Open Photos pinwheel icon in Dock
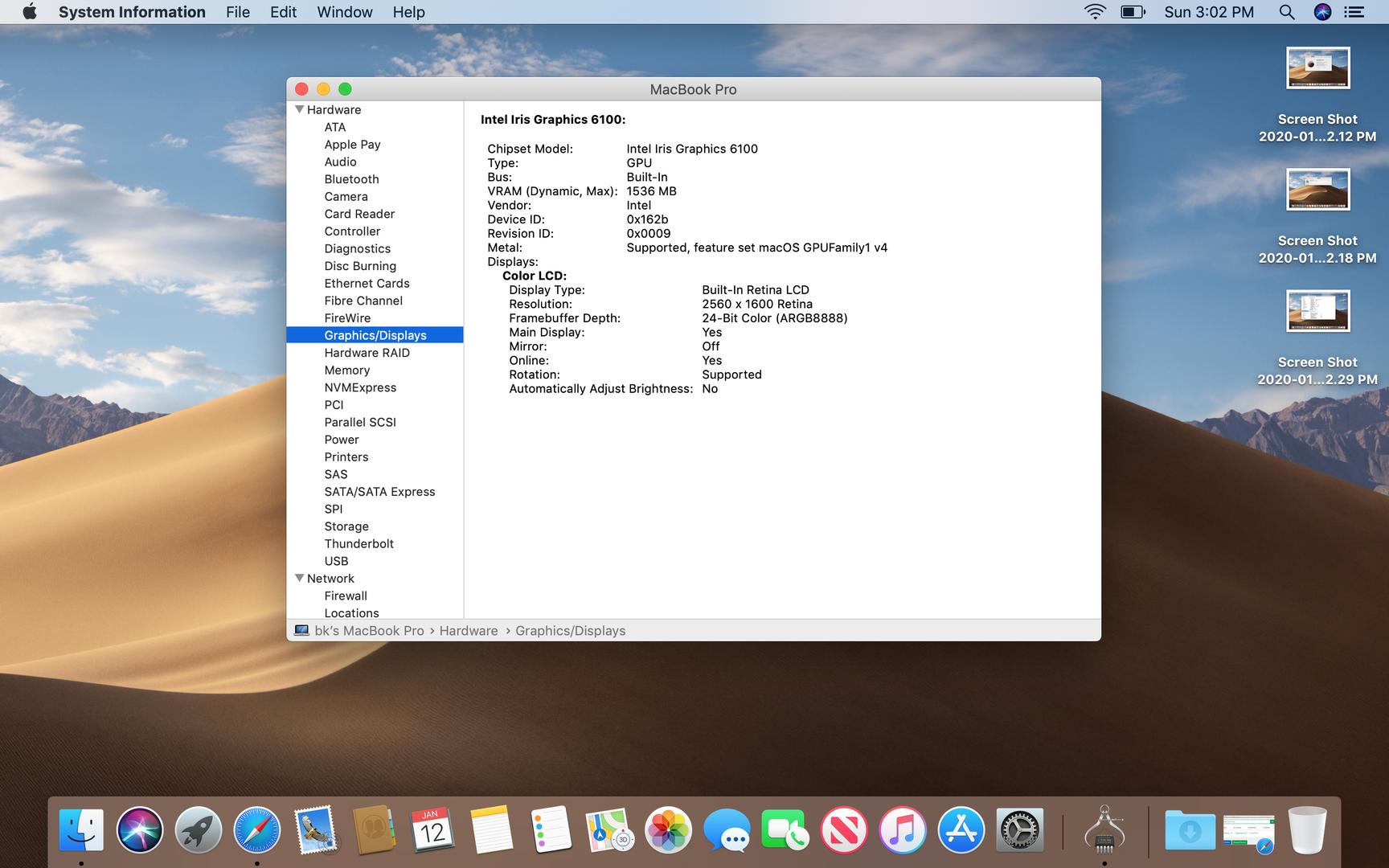Screen dimensions: 1389x868 [668, 830]
